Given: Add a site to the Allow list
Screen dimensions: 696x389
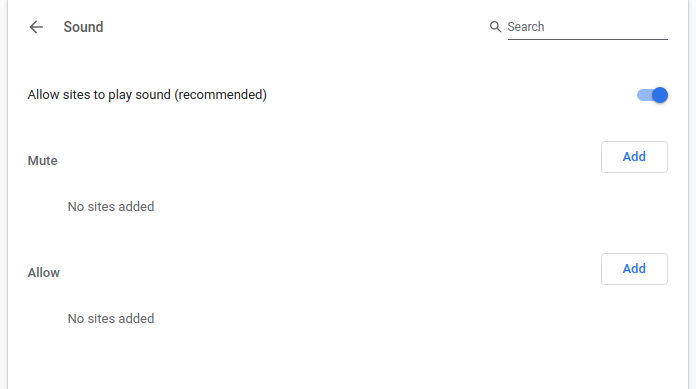Looking at the screenshot, I should pos(634,269).
